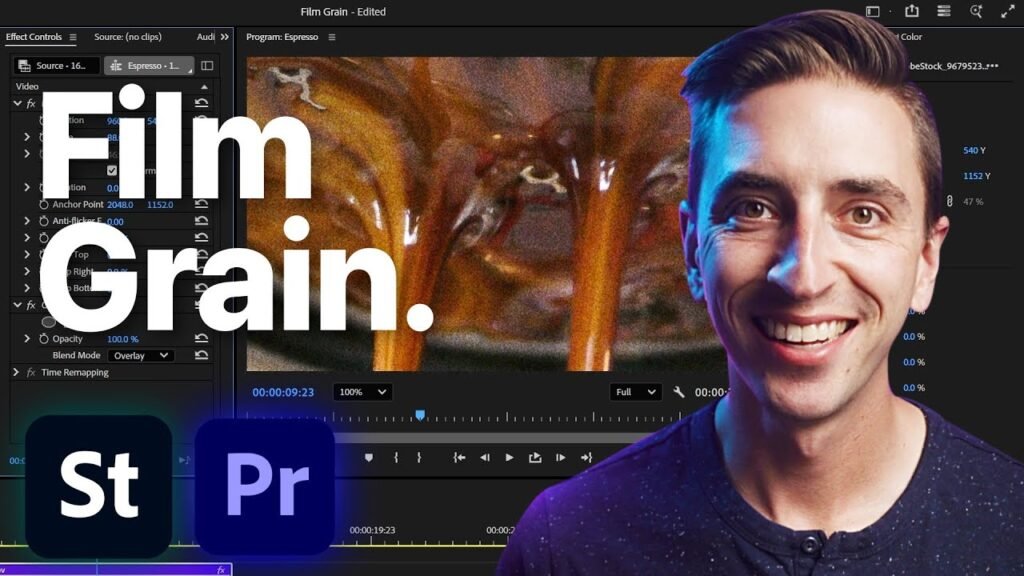1024x576 pixels.
Task: Open the Full playback resolution dropdown
Action: pyautogui.click(x=635, y=392)
